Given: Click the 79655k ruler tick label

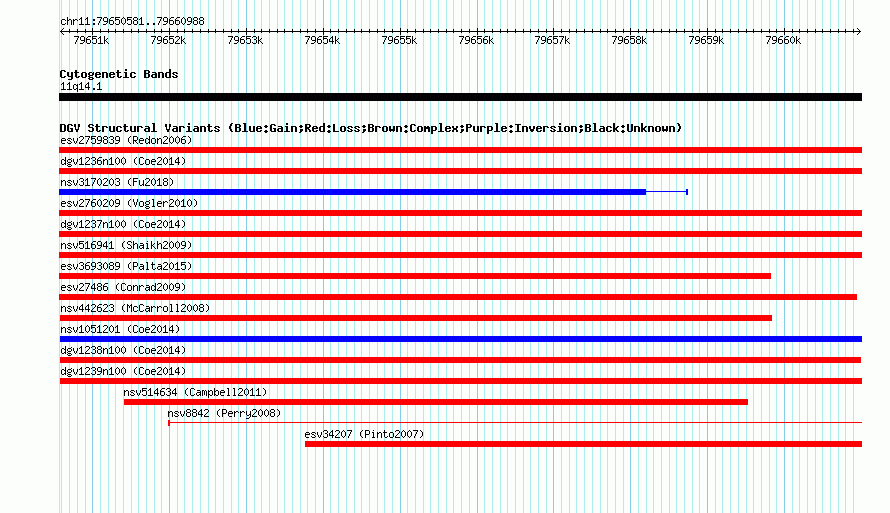Looking at the screenshot, I should (399, 40).
